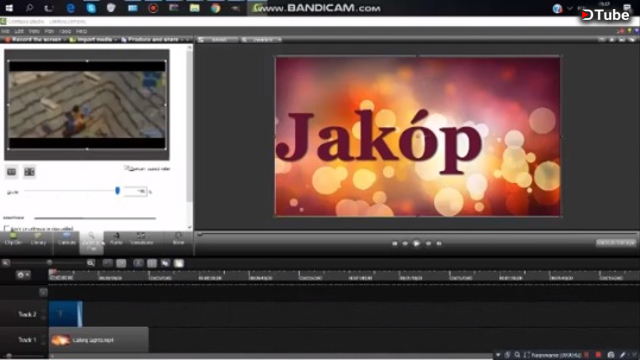The image size is (640, 360).
Task: Click timeline zoom in magnifier icon
Action: pyautogui.click(x=91, y=263)
